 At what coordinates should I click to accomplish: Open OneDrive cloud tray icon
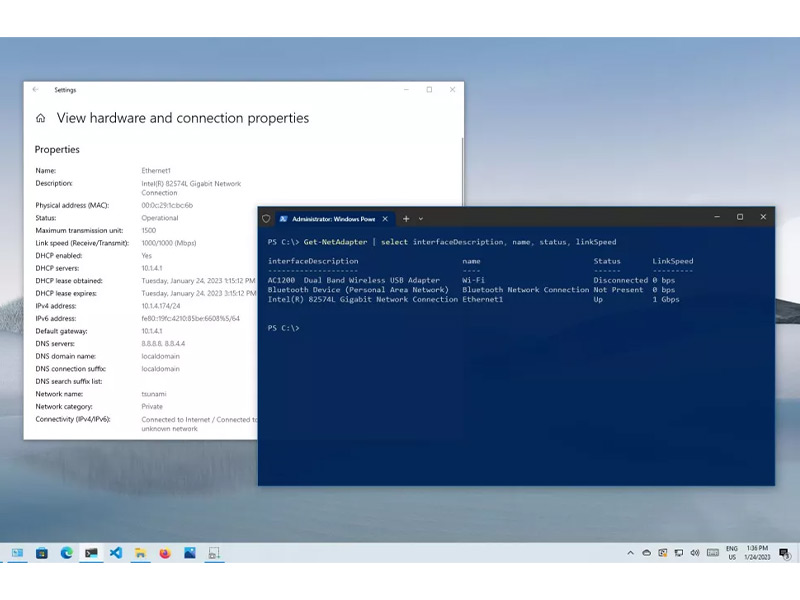pos(646,553)
